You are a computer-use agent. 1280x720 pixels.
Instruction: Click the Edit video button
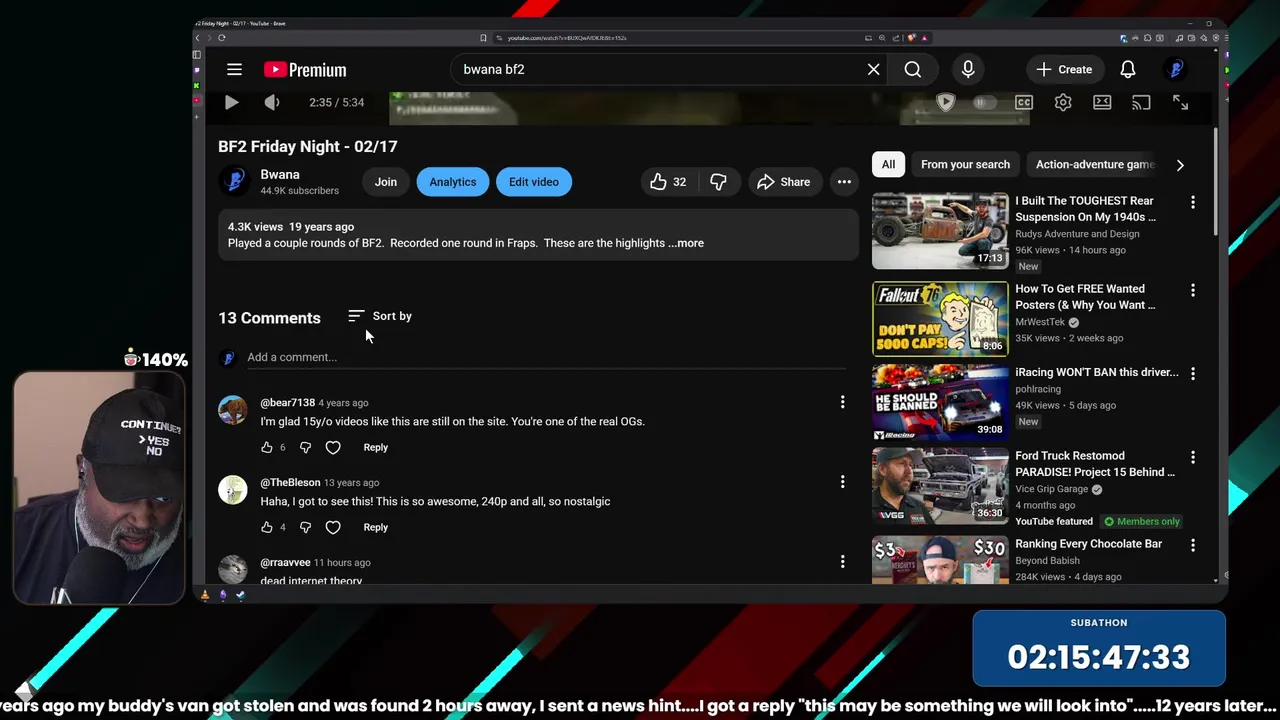pyautogui.click(x=533, y=182)
